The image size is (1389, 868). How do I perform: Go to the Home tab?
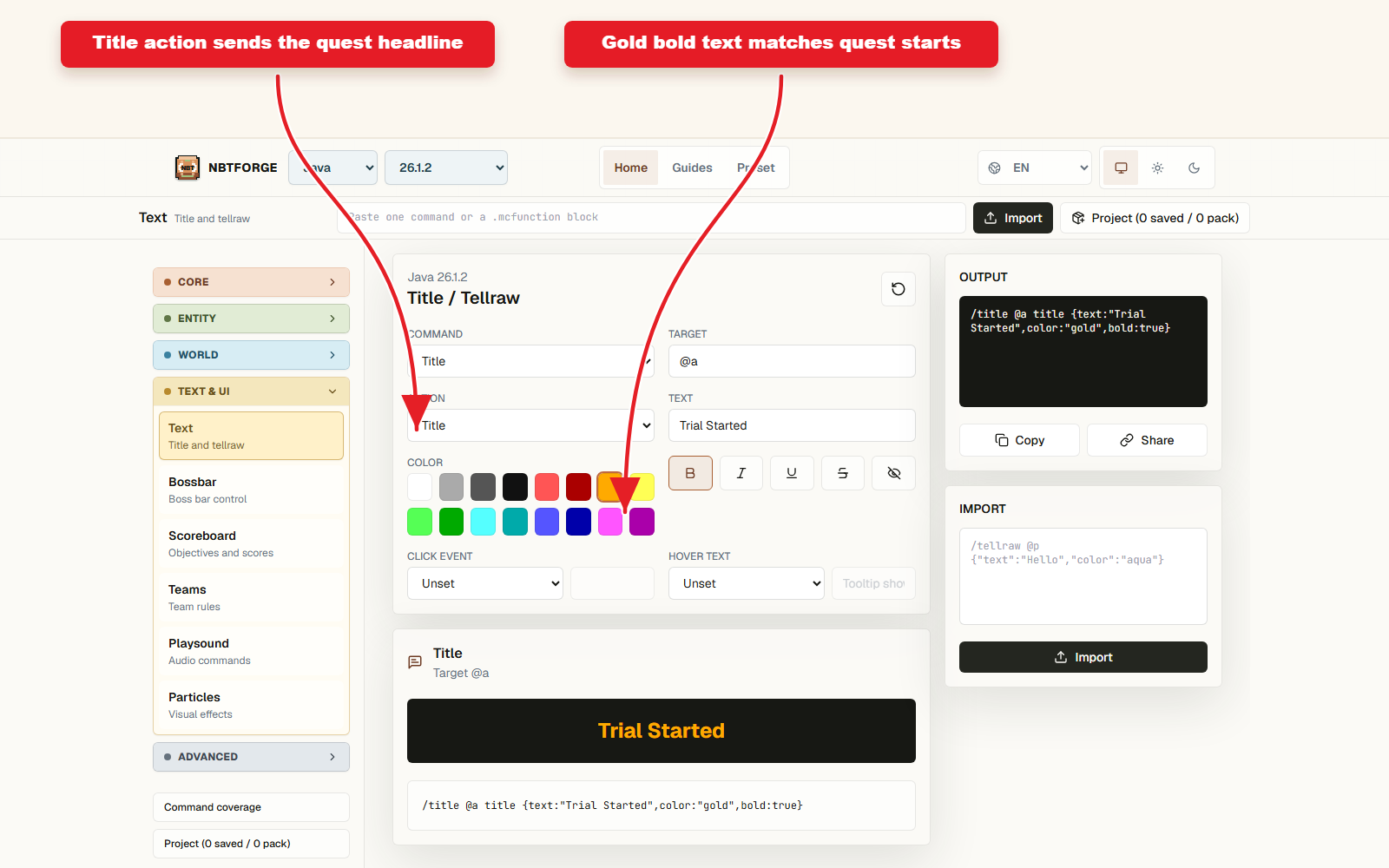631,168
